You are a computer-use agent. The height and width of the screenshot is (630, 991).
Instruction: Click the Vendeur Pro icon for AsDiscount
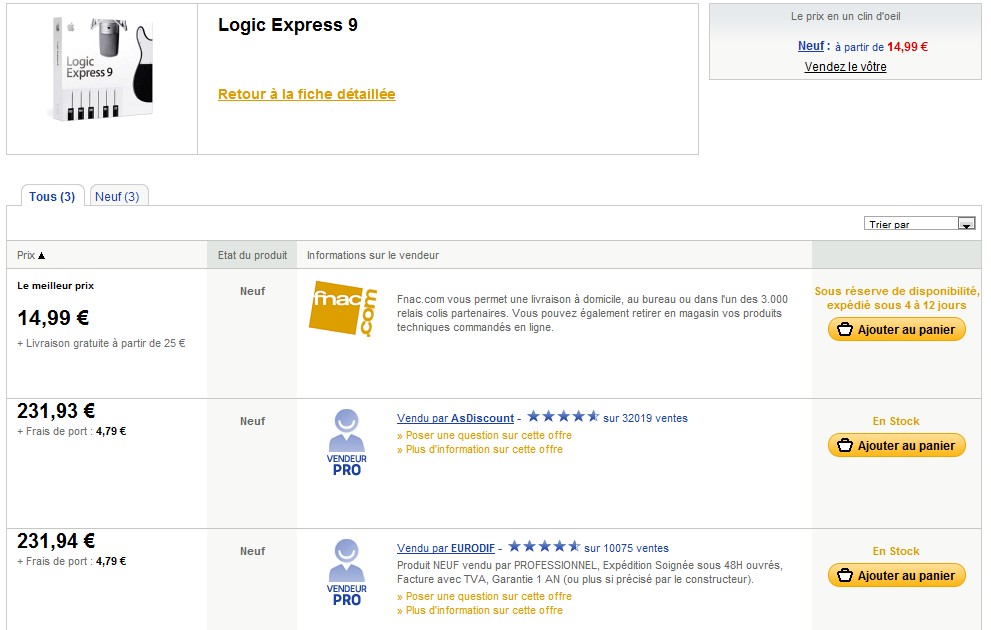tap(346, 442)
